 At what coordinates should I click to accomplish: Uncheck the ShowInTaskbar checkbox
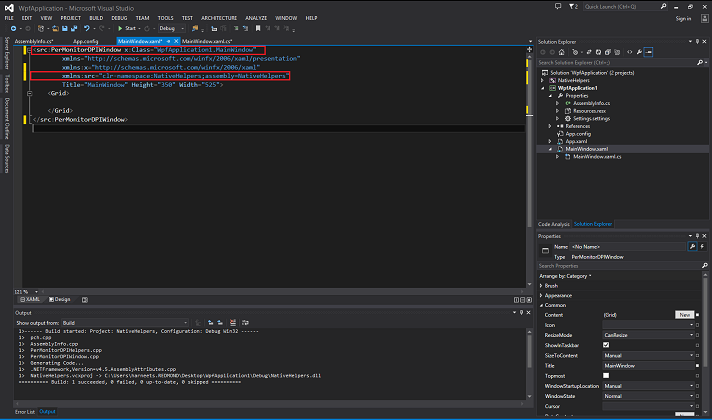pyautogui.click(x=606, y=345)
